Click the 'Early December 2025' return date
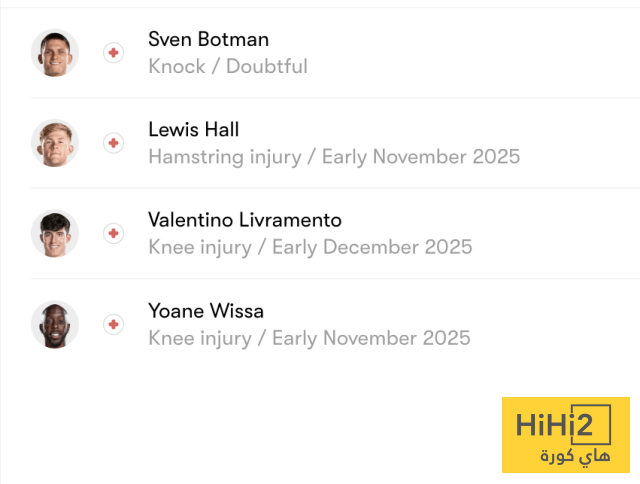The width and height of the screenshot is (640, 484). click(x=372, y=247)
